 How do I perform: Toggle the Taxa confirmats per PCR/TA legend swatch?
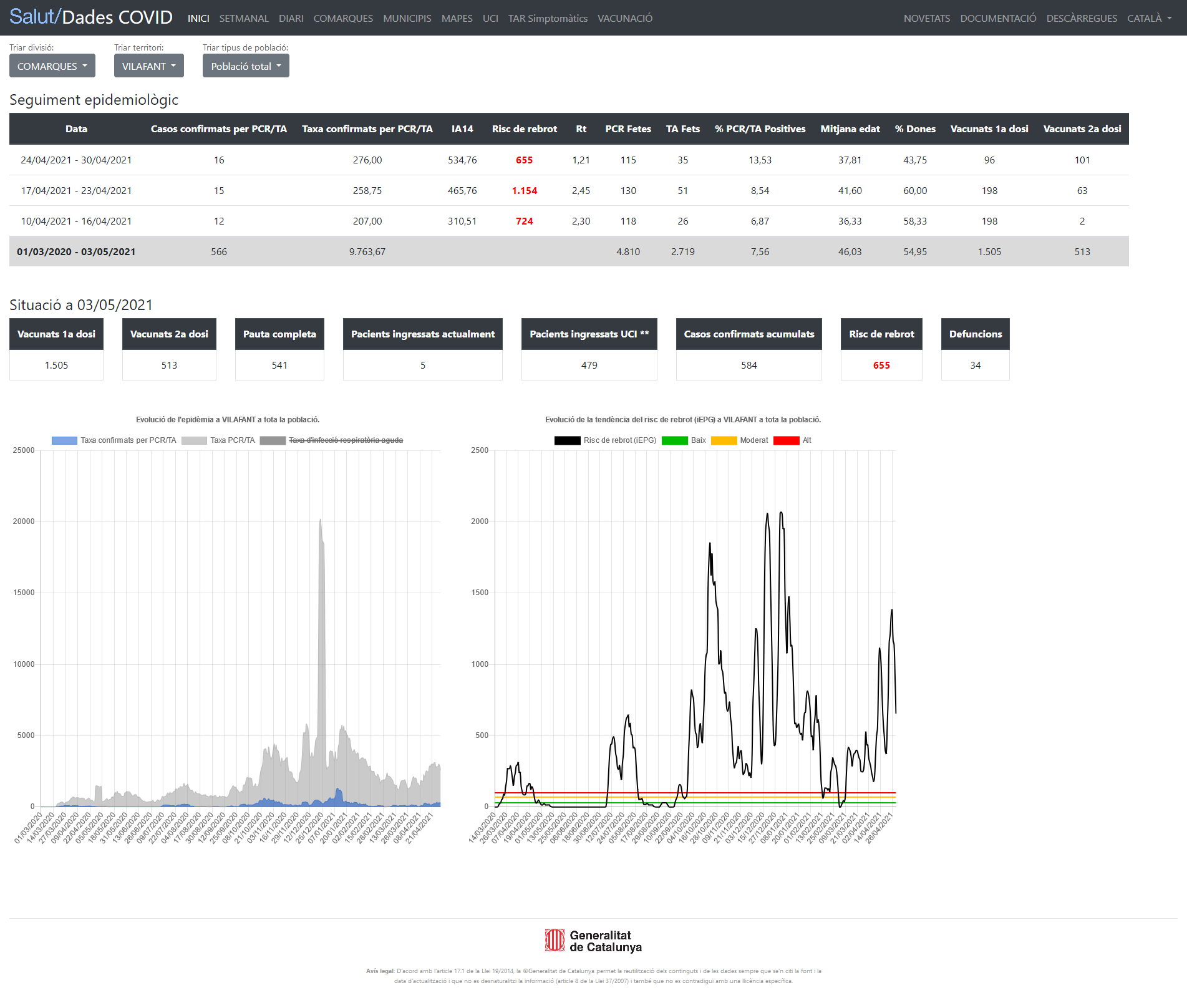(64, 440)
